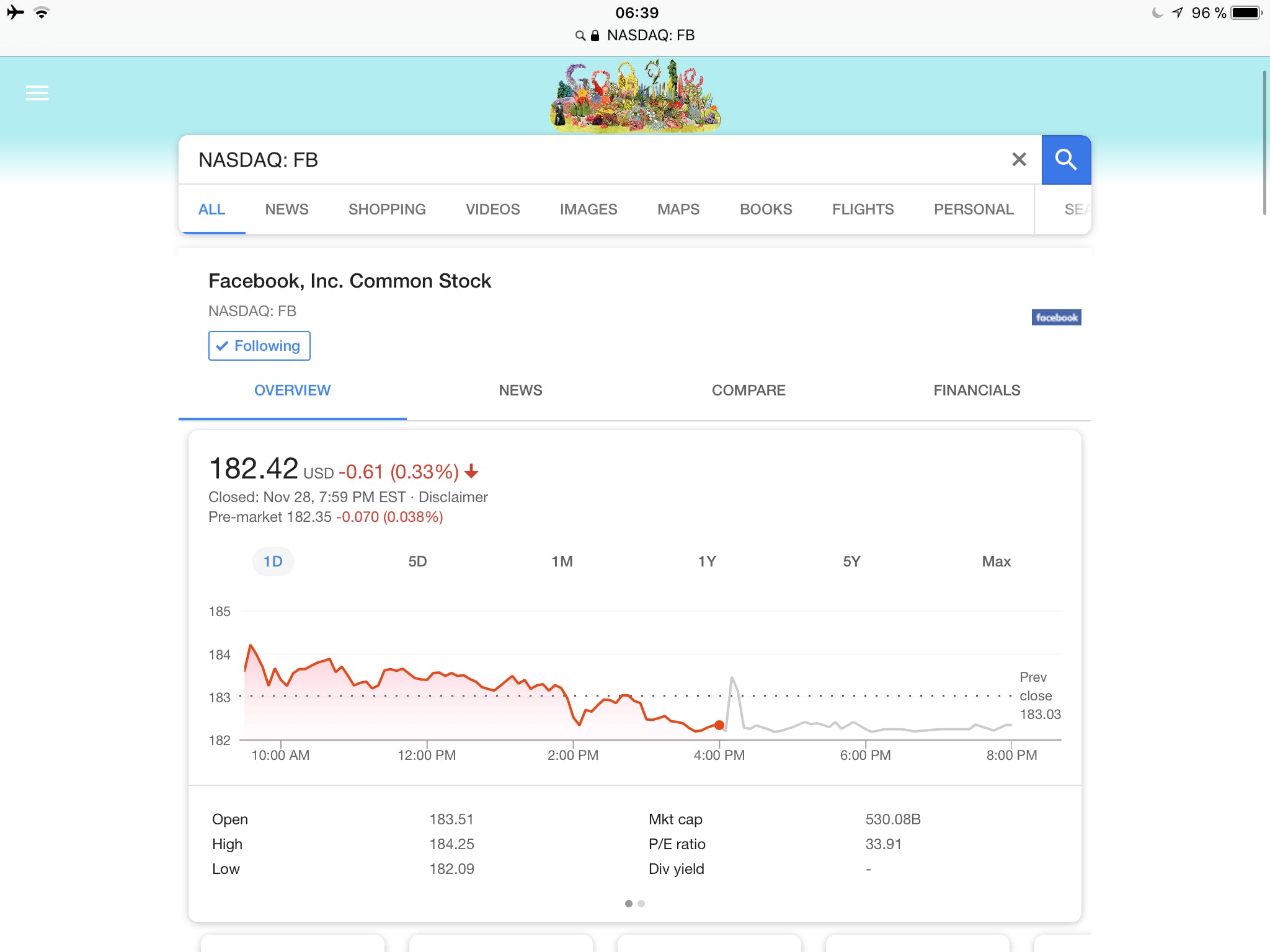Image resolution: width=1270 pixels, height=952 pixels.
Task: Tap the red 4:00 PM chart marker
Action: 719,725
